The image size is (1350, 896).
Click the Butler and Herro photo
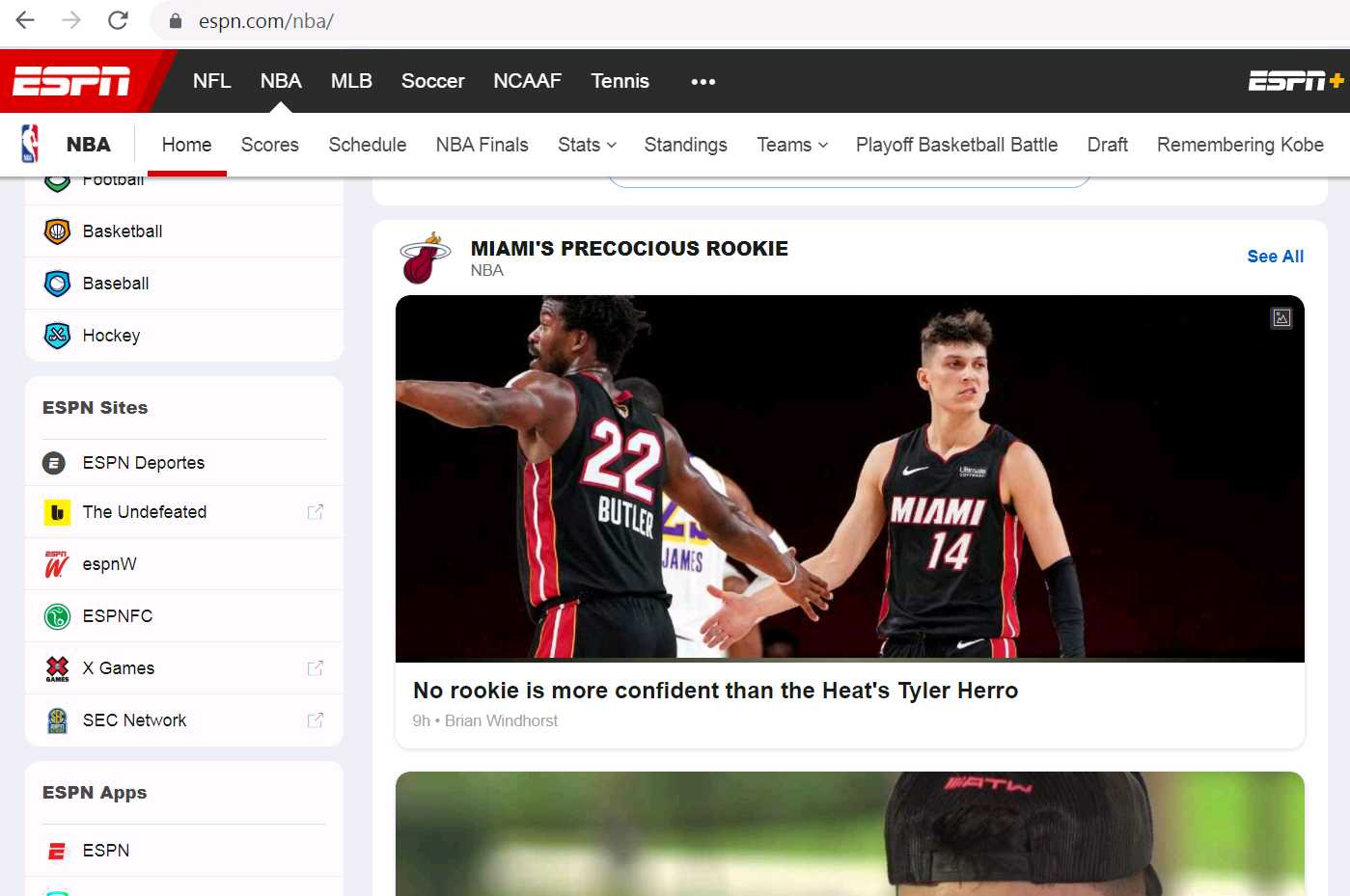[849, 478]
